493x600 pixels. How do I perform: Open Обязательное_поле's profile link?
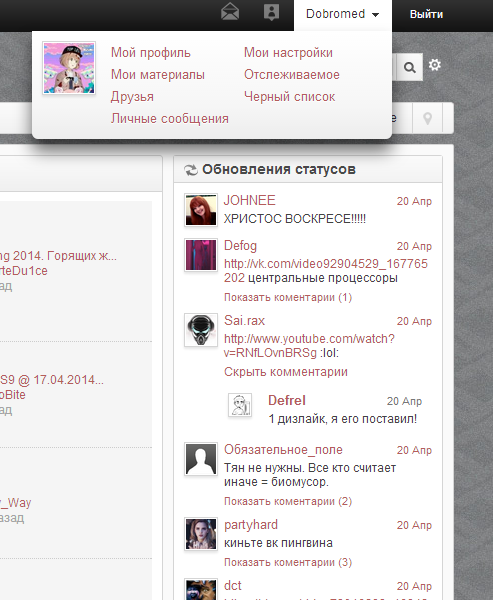coord(283,450)
